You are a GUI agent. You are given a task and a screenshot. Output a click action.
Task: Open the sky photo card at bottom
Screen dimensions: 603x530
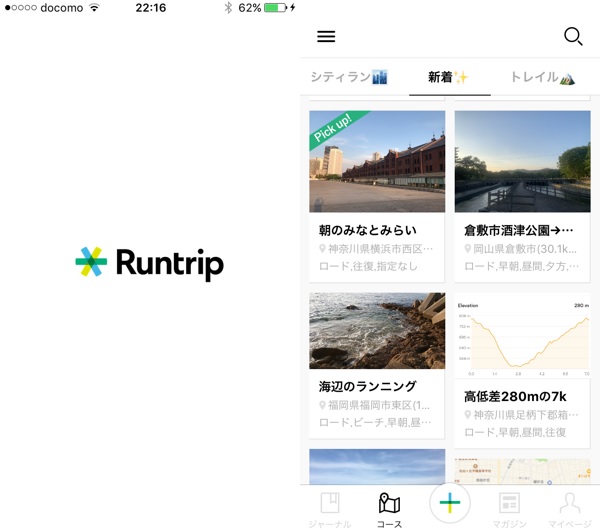point(377,467)
